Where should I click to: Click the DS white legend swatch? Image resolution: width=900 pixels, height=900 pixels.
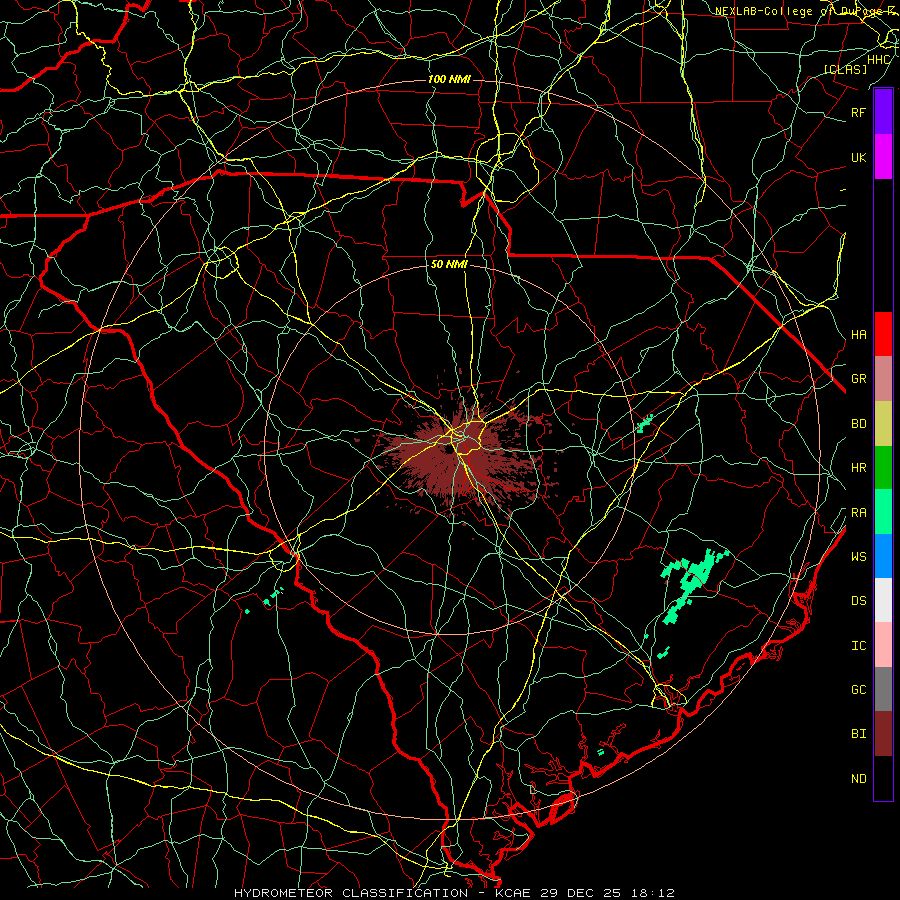click(x=883, y=600)
